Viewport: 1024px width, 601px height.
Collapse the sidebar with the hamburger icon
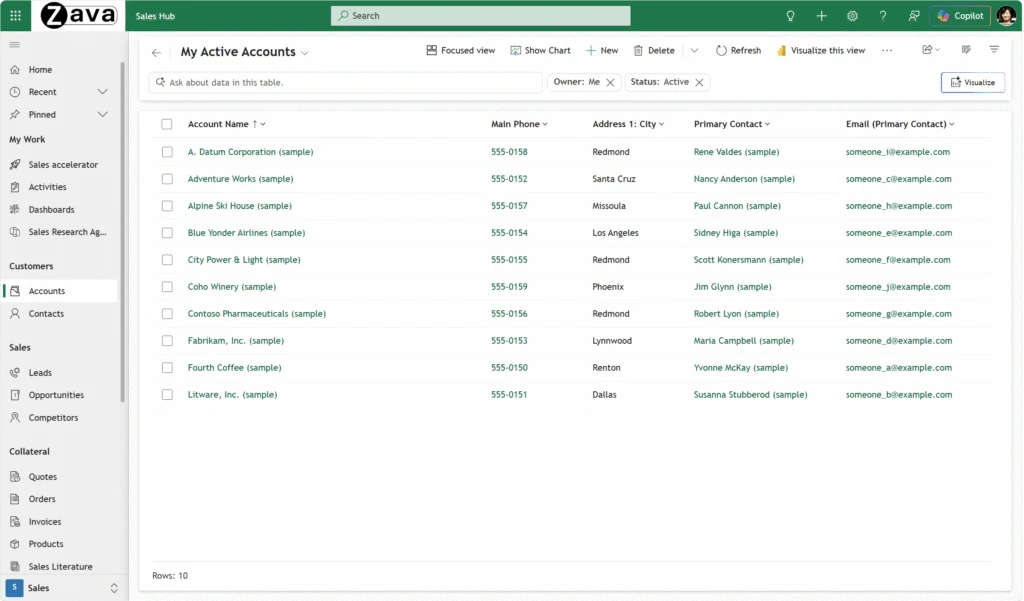15,45
